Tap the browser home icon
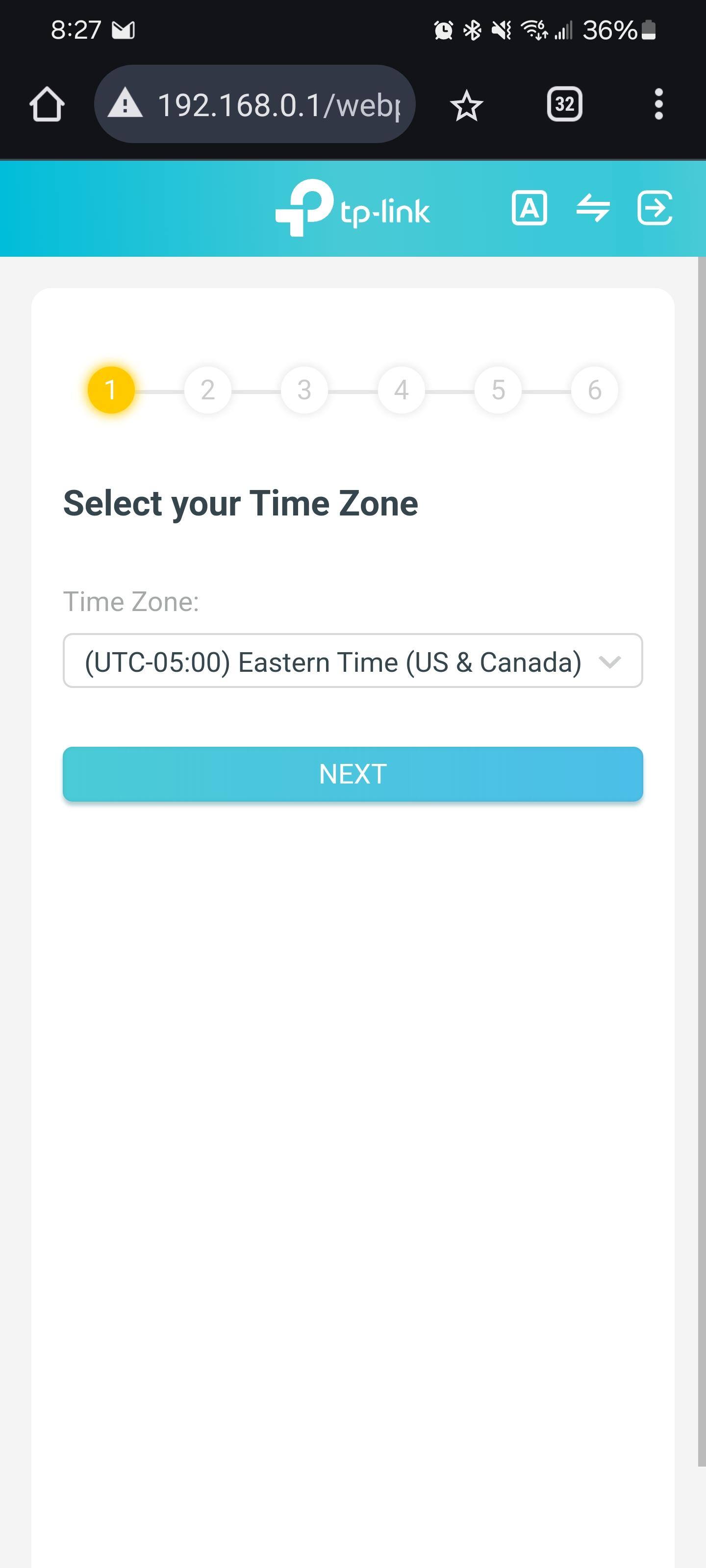Screen dimensions: 706x1568 point(47,105)
